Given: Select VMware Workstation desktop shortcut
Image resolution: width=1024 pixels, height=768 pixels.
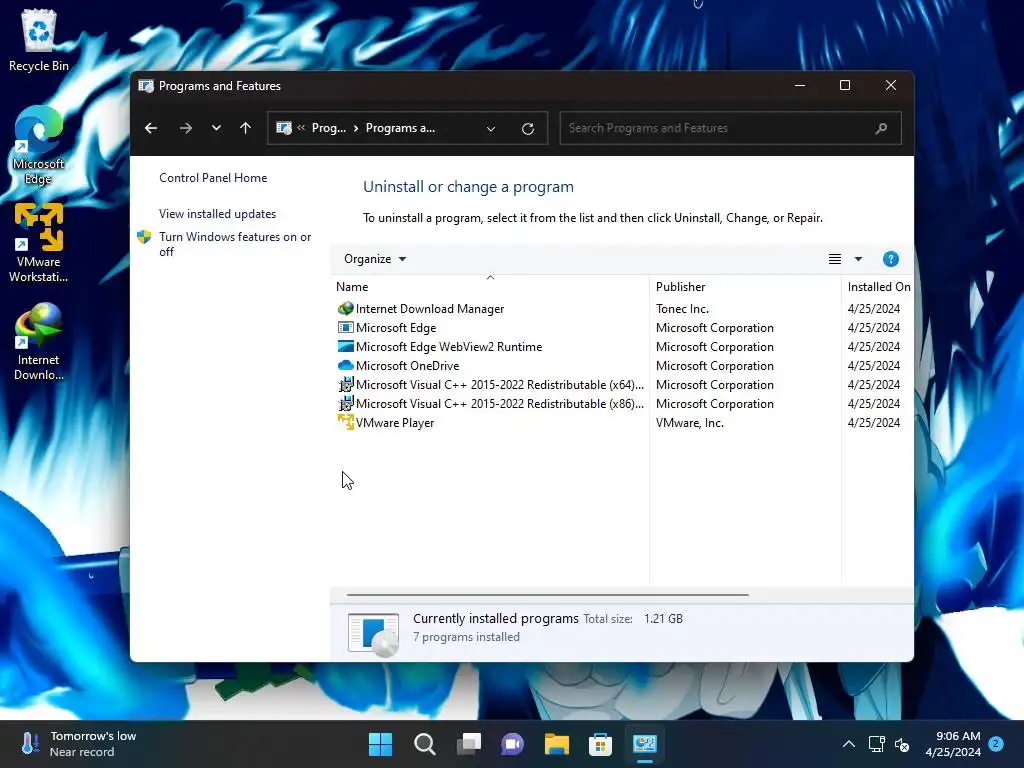Looking at the screenshot, I should pyautogui.click(x=39, y=243).
